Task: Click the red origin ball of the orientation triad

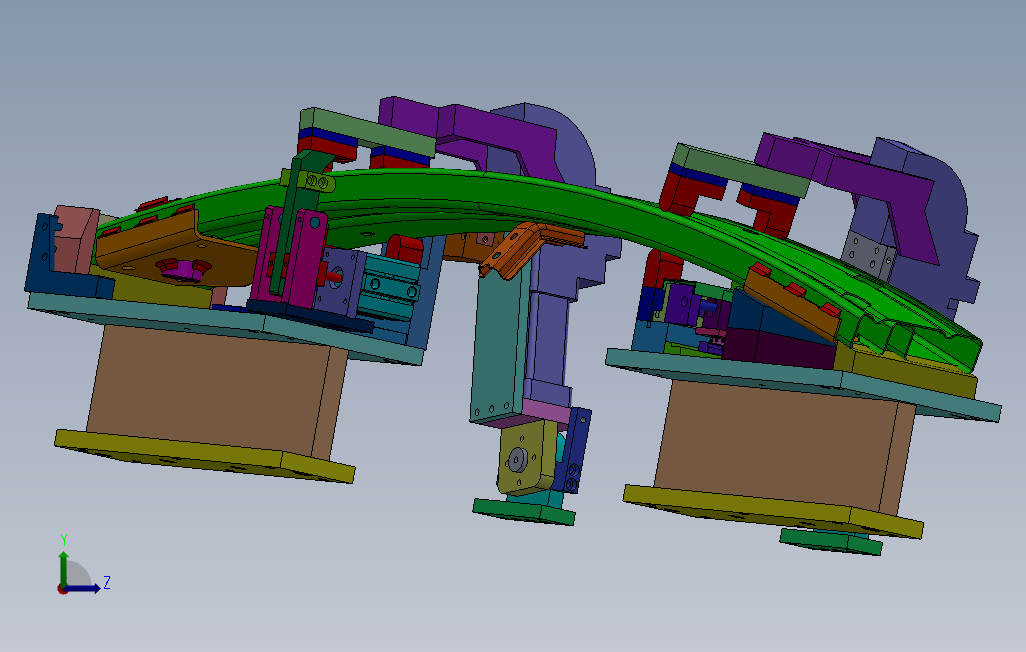Action: click(63, 589)
